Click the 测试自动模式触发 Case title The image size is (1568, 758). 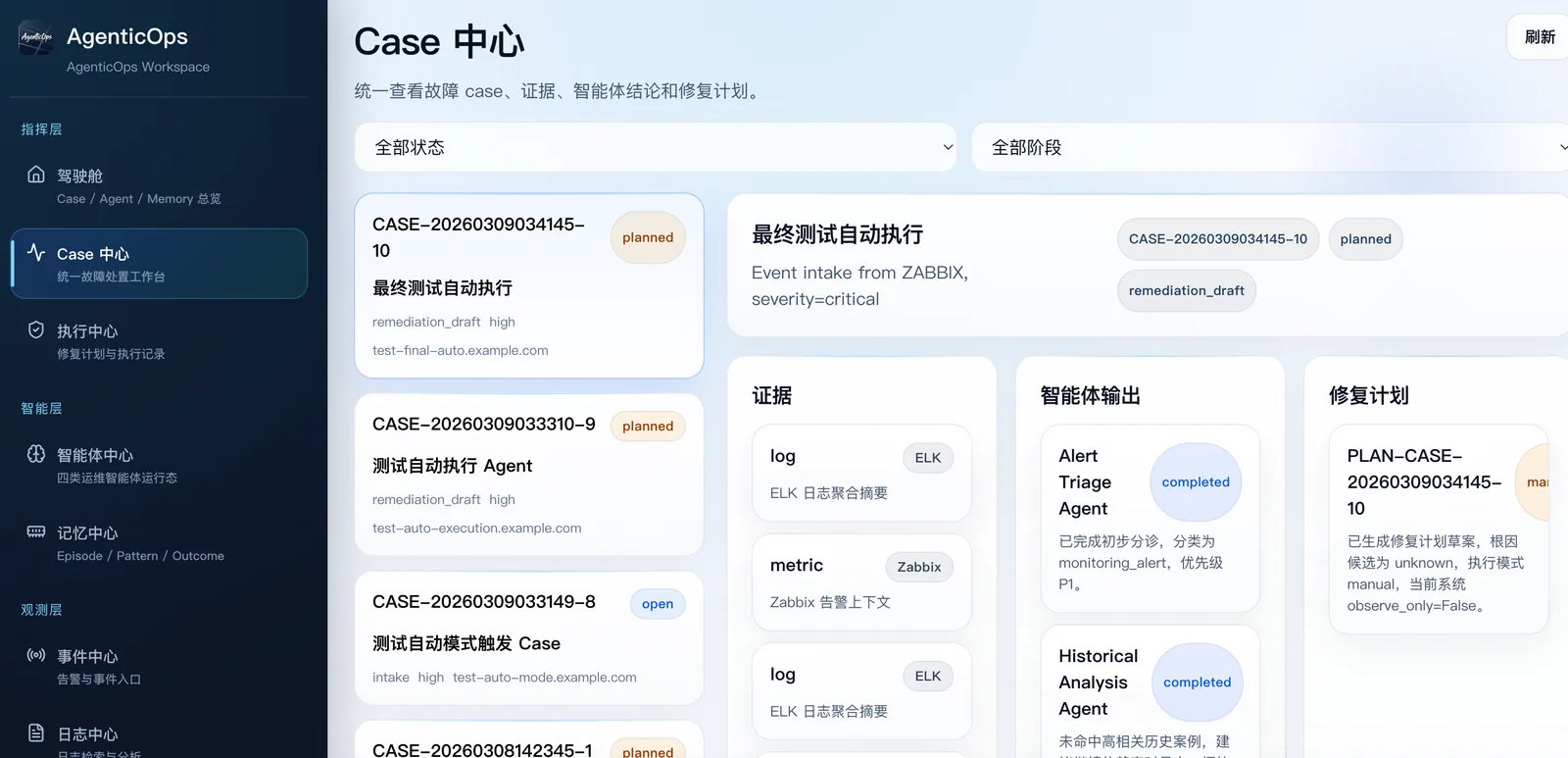pyautogui.click(x=466, y=643)
